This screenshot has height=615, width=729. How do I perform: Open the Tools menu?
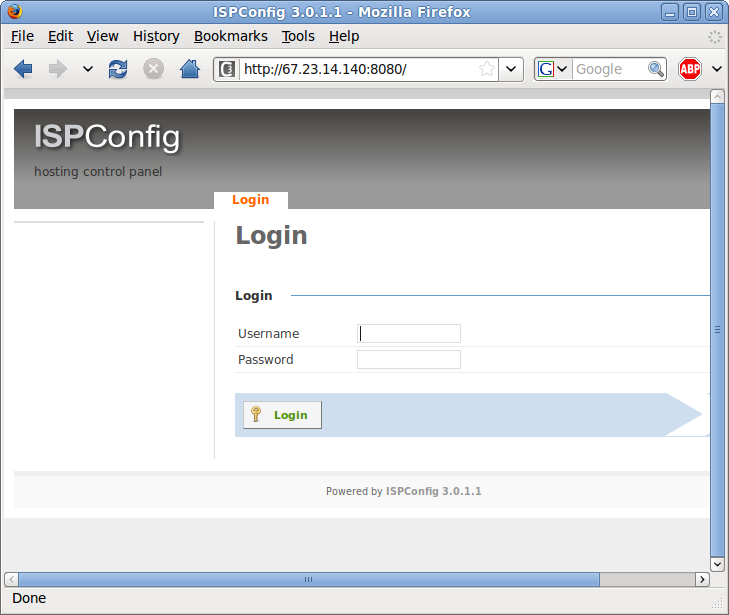[x=298, y=36]
